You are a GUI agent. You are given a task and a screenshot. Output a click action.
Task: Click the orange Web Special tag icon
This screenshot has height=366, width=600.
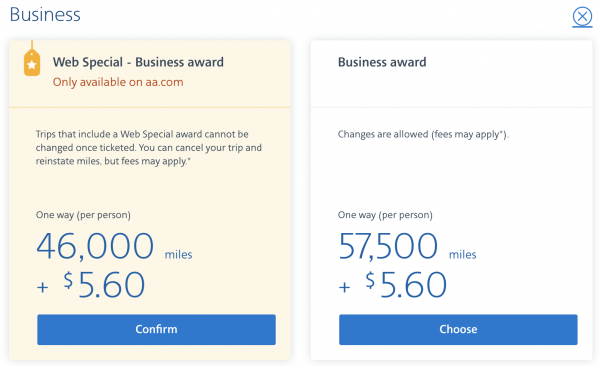[x=32, y=60]
